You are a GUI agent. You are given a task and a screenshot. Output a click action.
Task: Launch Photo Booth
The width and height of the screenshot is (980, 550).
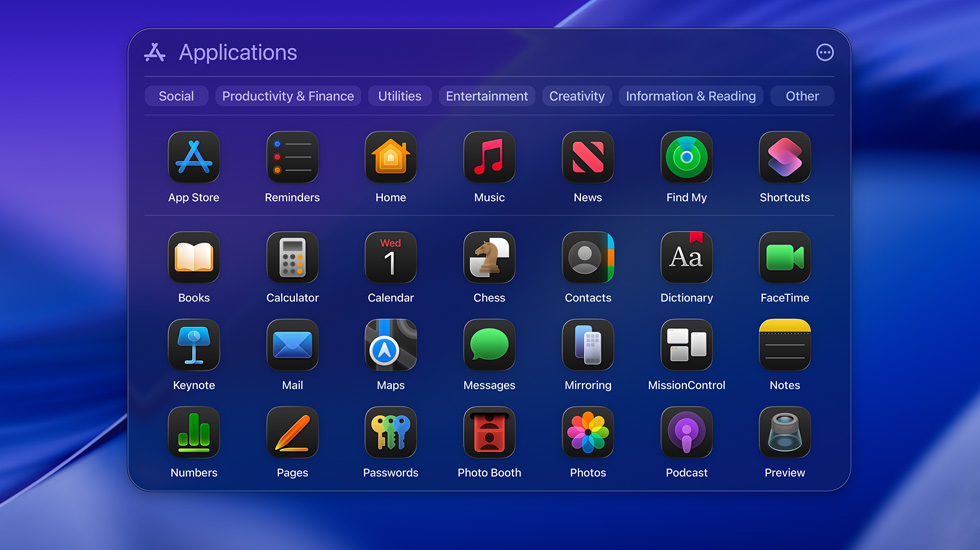[489, 433]
